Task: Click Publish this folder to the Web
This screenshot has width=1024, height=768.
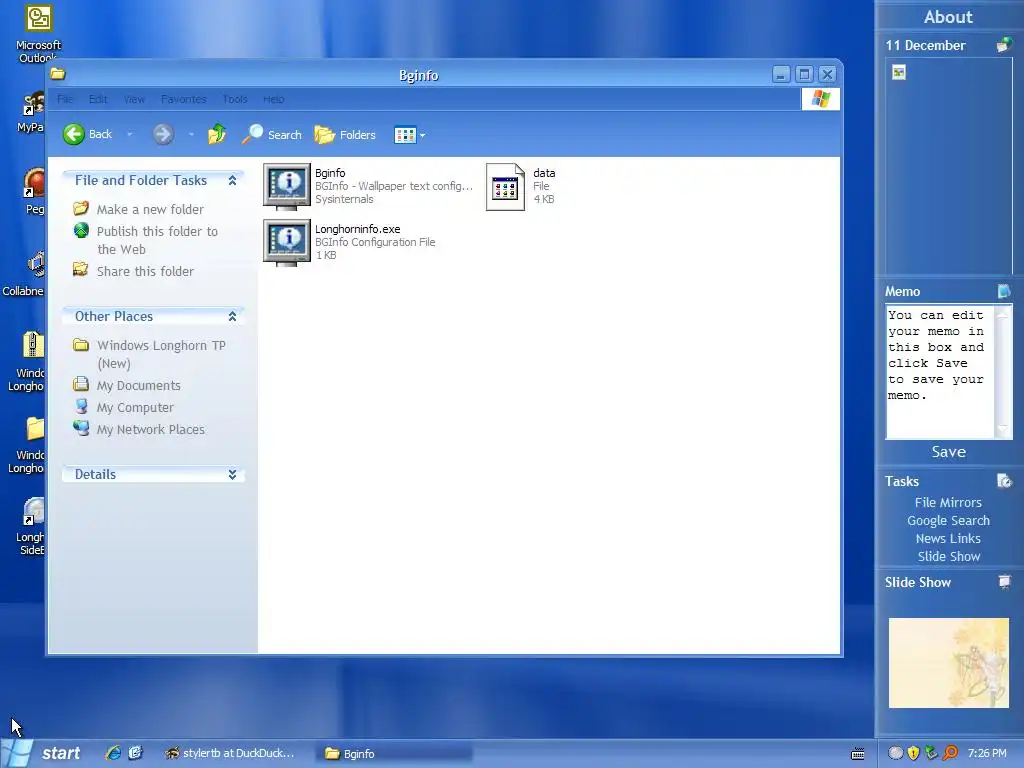Action: point(157,240)
